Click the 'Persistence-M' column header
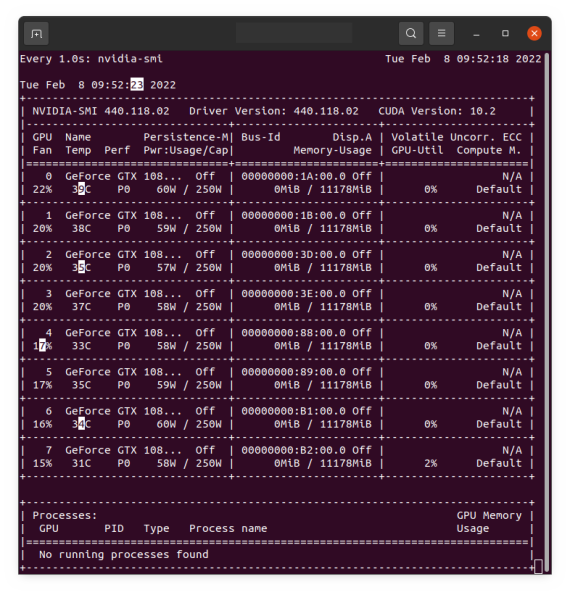 click(x=186, y=137)
